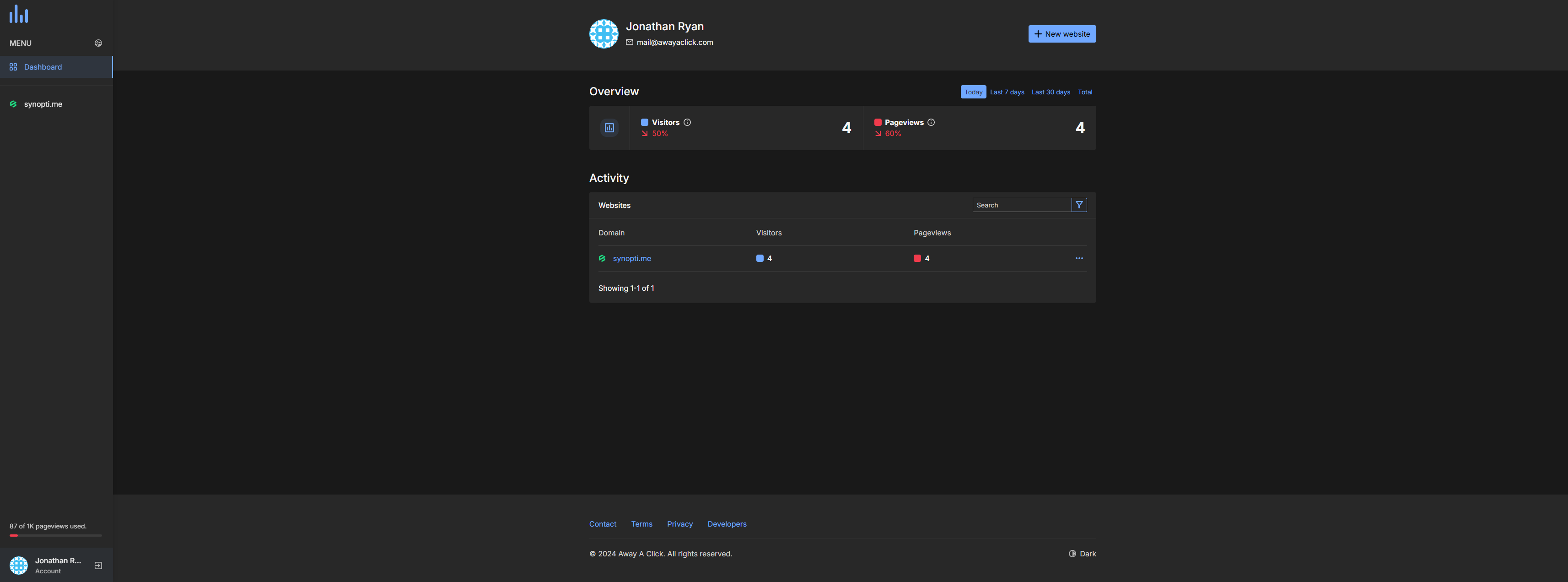Toggle the Dark theme switch in footer

[x=1082, y=554]
